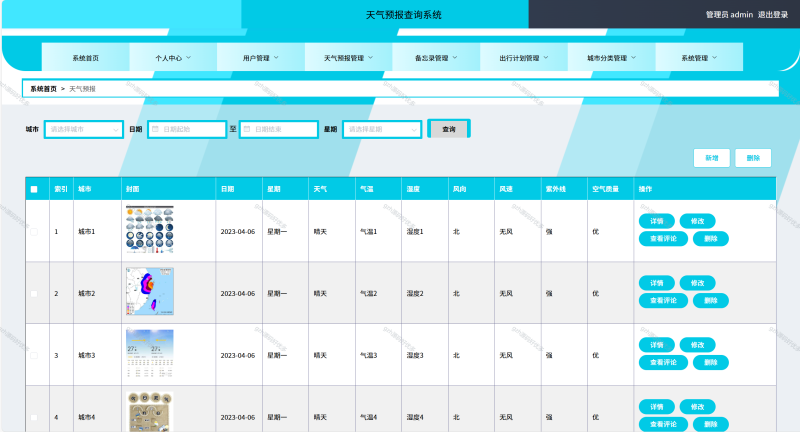Open the 星期 selection dropdown
Image resolution: width=800 pixels, height=432 pixels.
pyautogui.click(x=380, y=129)
